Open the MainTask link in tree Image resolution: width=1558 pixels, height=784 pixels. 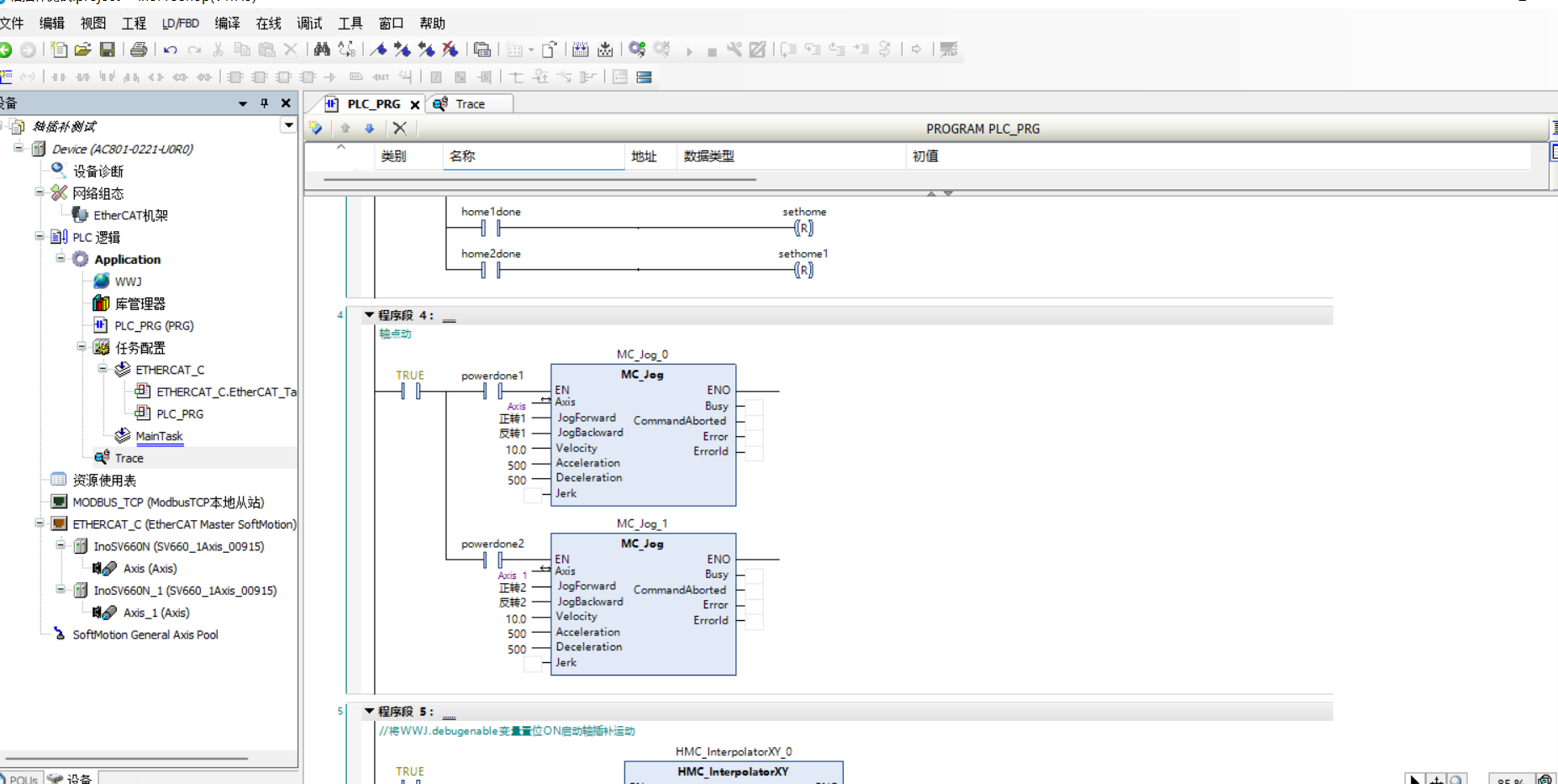point(159,435)
